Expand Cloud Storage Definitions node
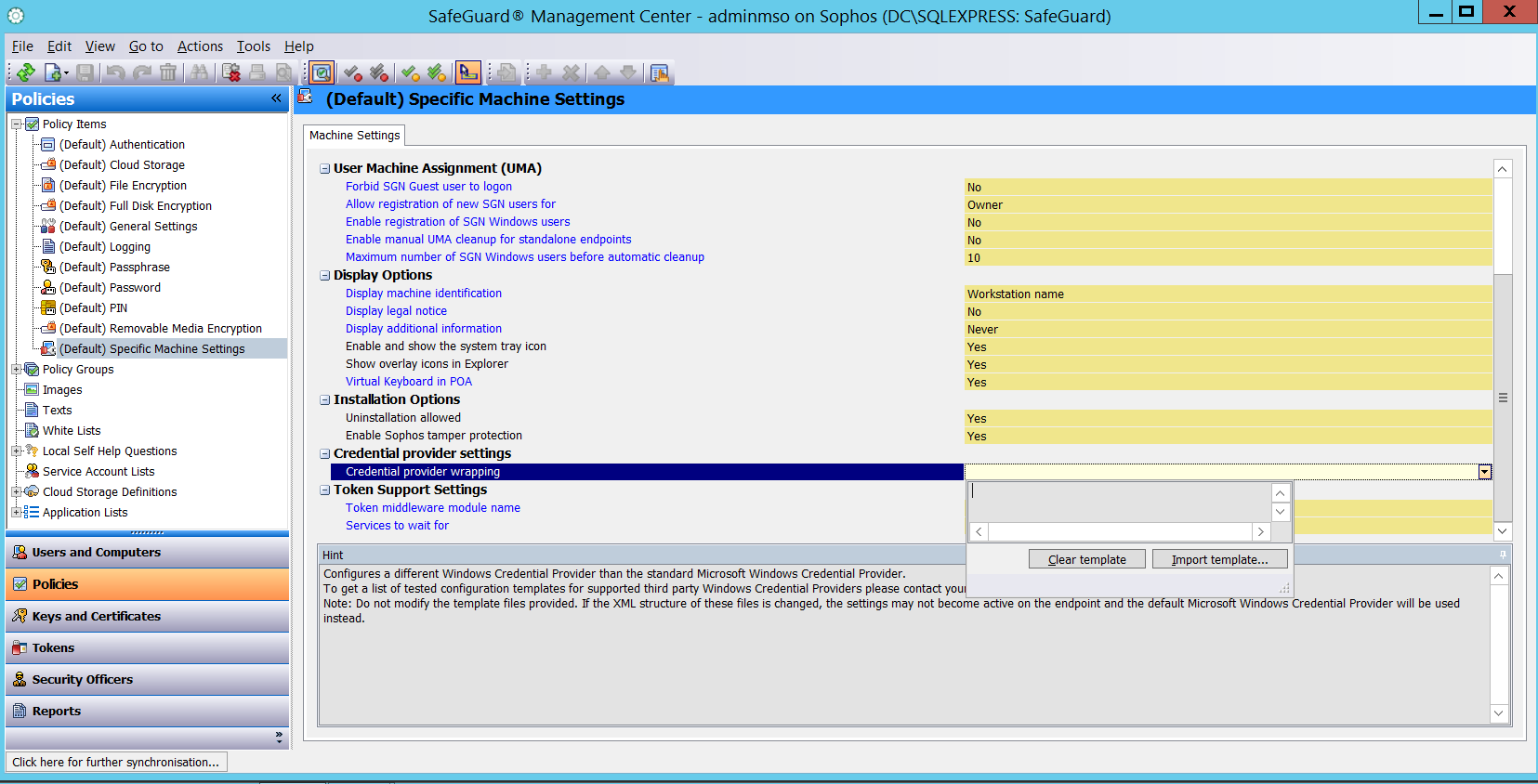 pyautogui.click(x=17, y=492)
